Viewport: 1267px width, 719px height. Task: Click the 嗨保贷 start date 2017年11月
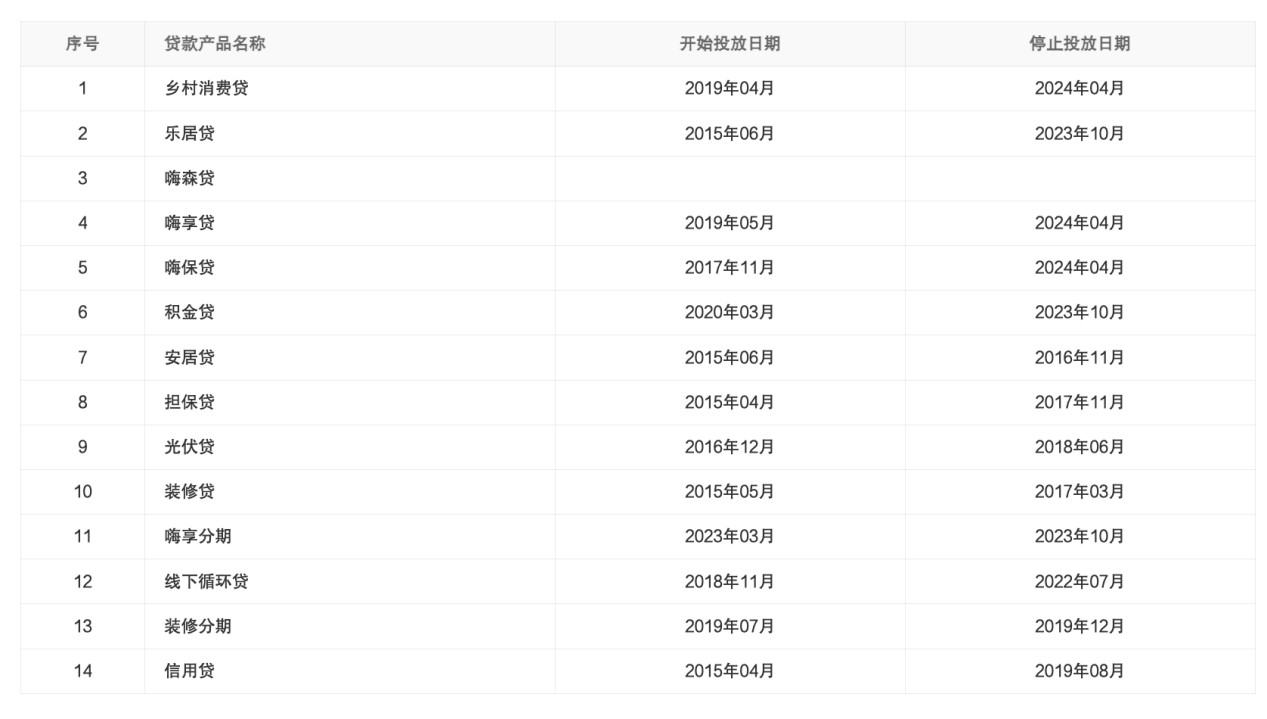coord(730,267)
